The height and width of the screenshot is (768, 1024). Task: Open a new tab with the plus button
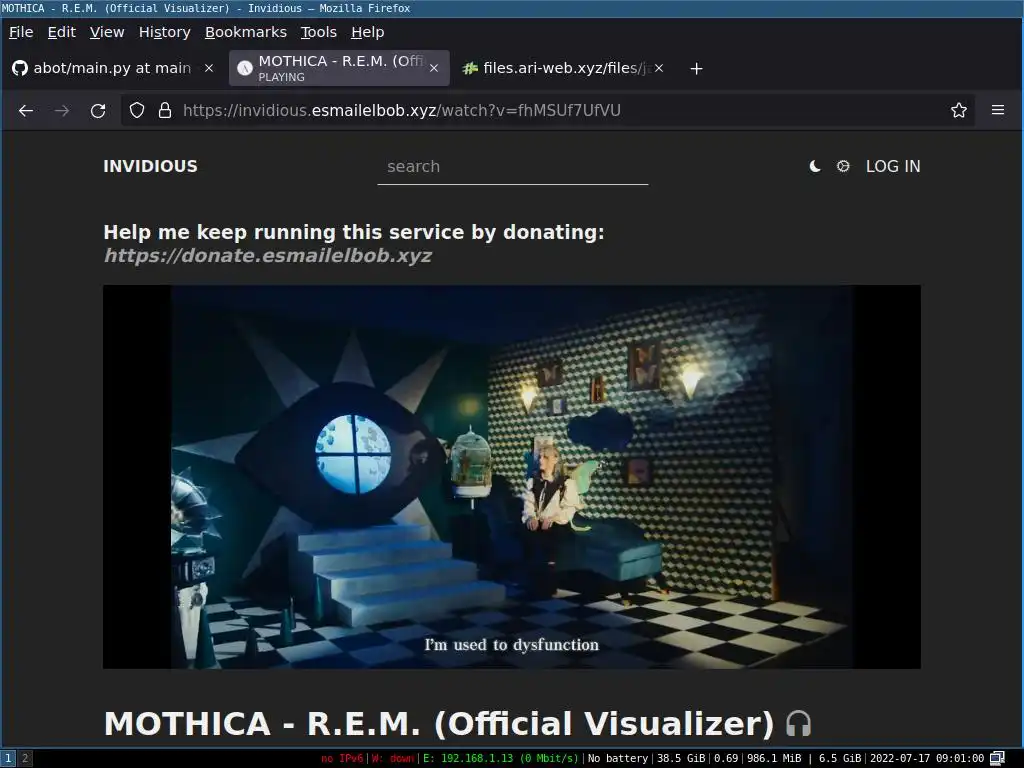(x=696, y=69)
